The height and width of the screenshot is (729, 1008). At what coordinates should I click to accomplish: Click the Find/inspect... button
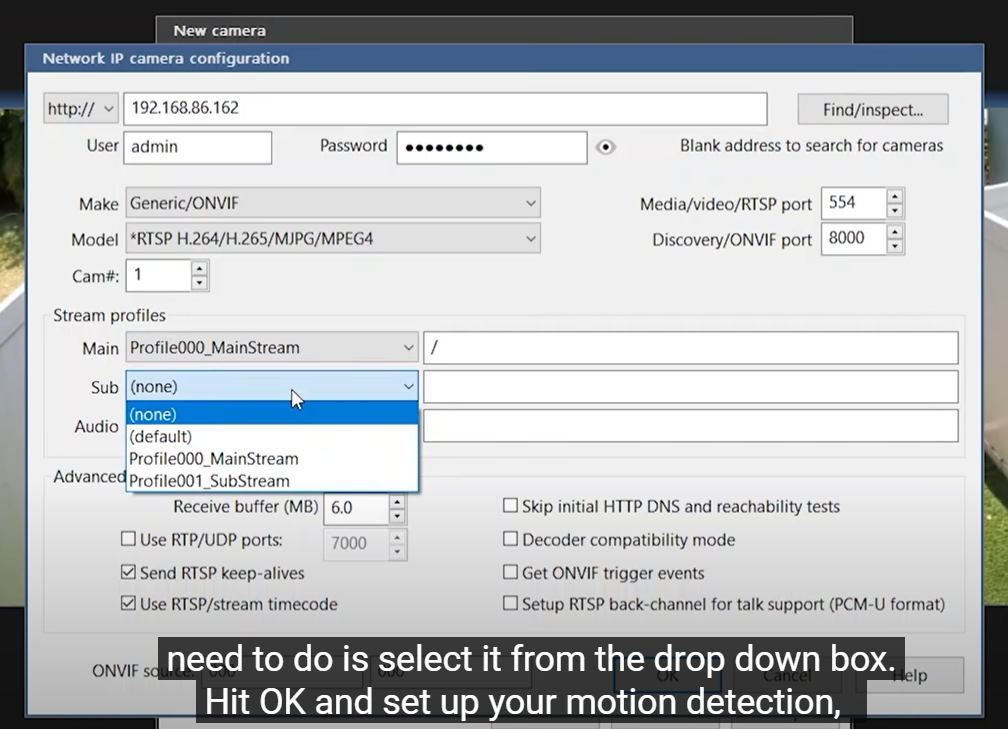[x=872, y=109]
